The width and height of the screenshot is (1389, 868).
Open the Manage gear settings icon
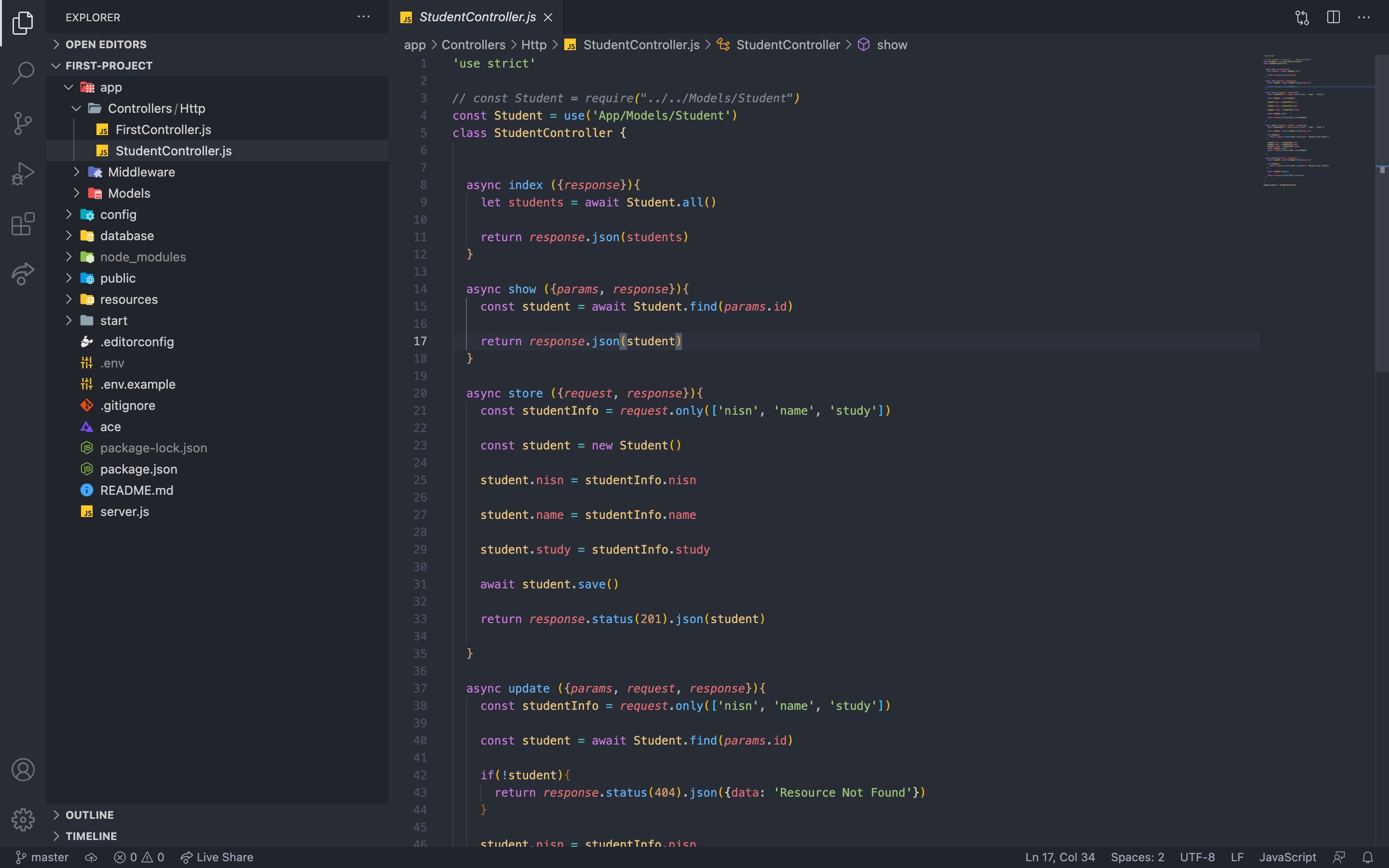tap(23, 819)
